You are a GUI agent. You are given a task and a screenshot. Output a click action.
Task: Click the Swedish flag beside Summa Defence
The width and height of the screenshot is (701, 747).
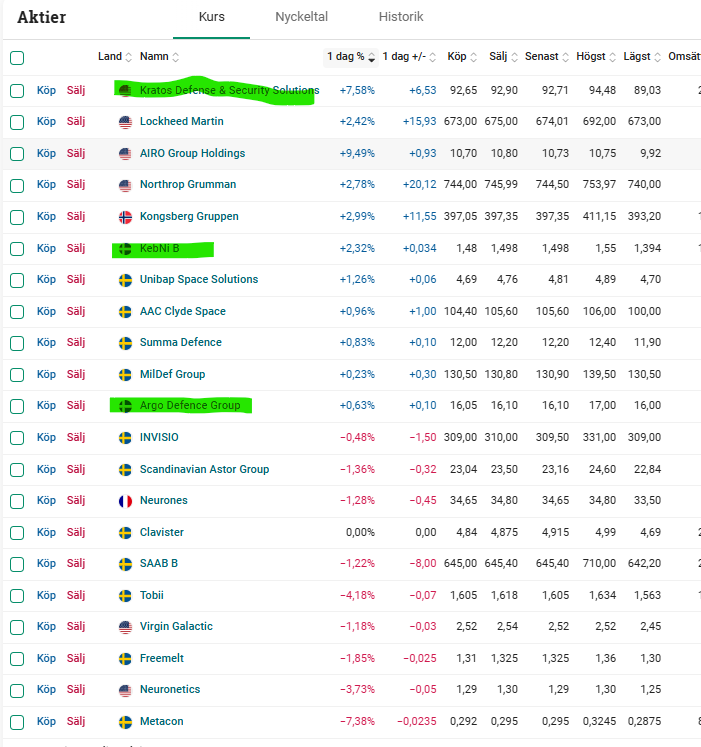(125, 343)
